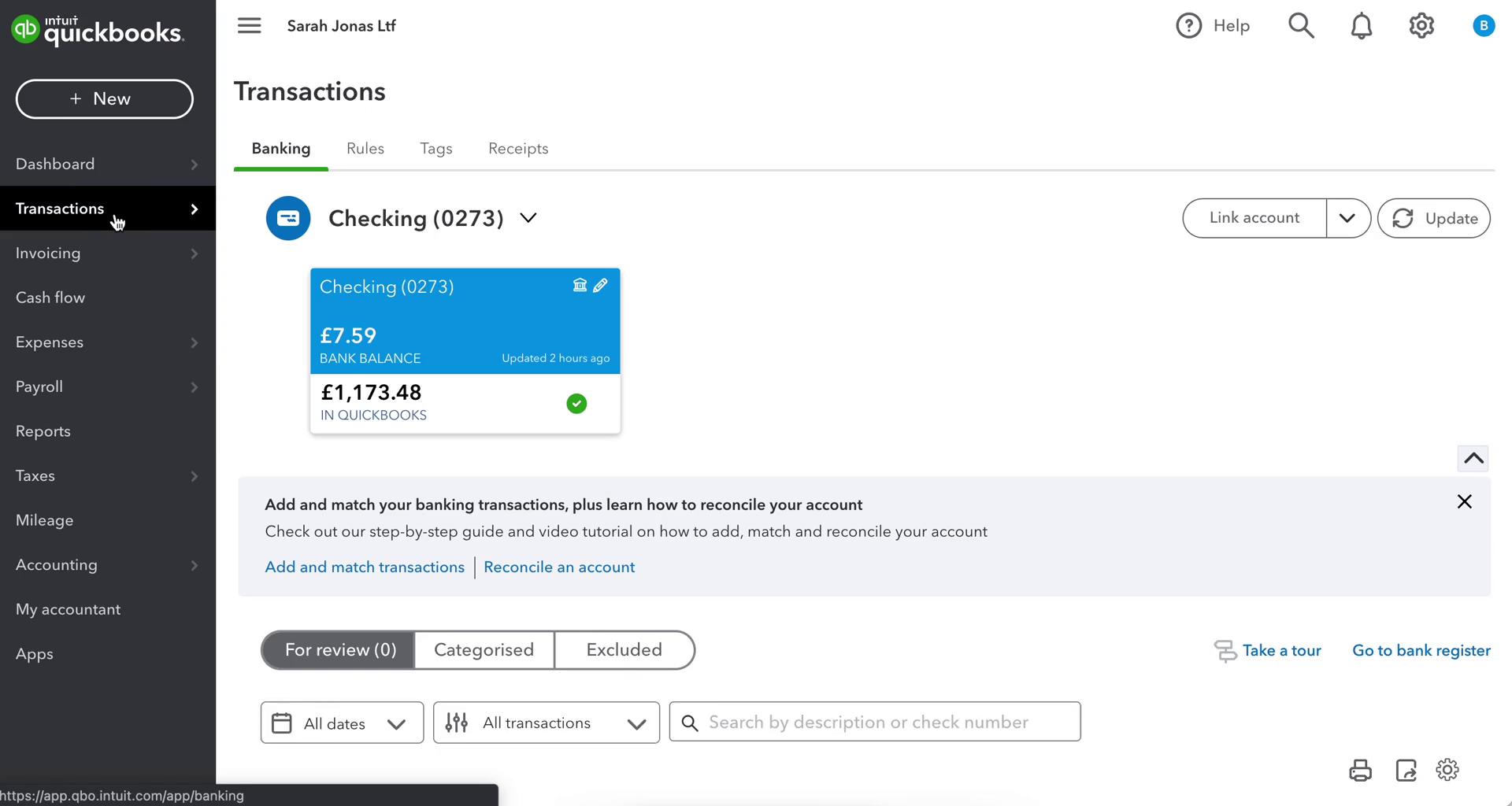1512x806 pixels.
Task: Click the green reconciled checkmark icon
Action: click(576, 404)
